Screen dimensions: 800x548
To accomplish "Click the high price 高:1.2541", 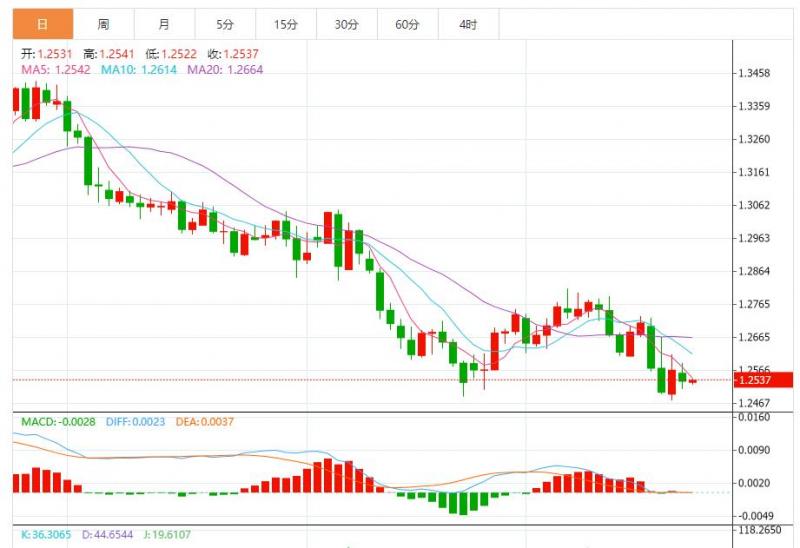I will pyautogui.click(x=109, y=54).
